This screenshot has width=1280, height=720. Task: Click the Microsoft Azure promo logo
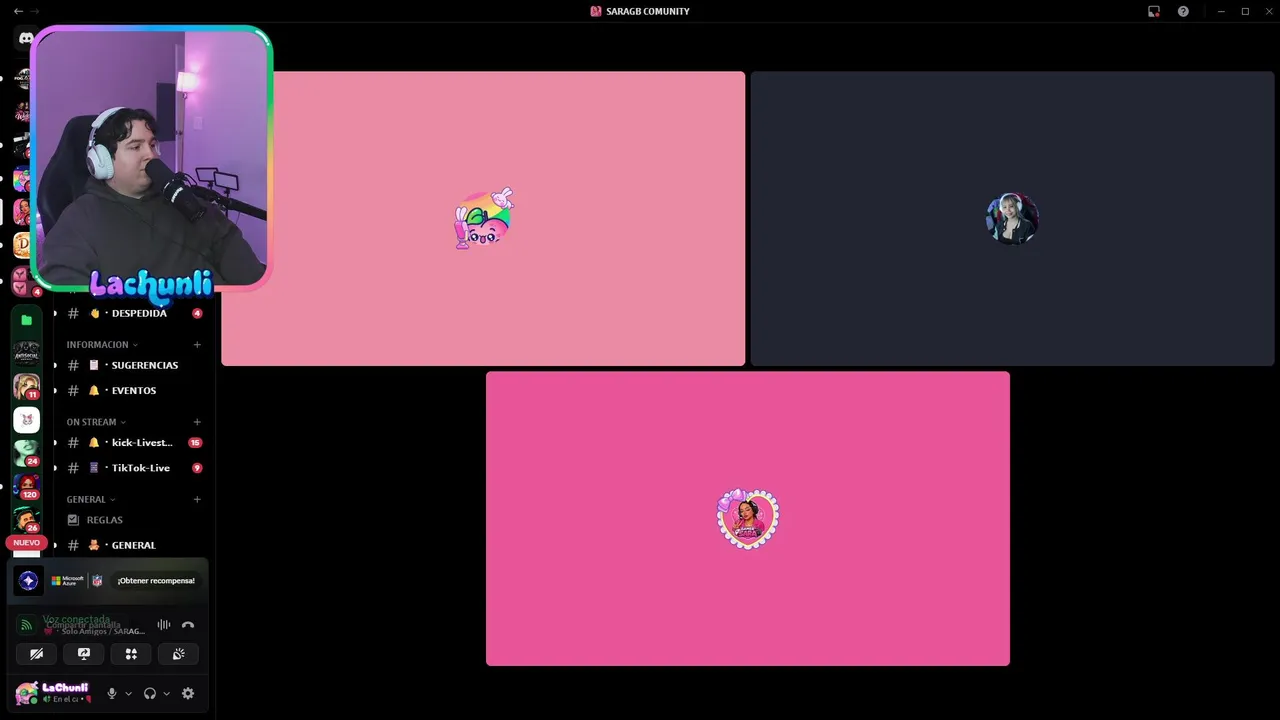tap(68, 580)
